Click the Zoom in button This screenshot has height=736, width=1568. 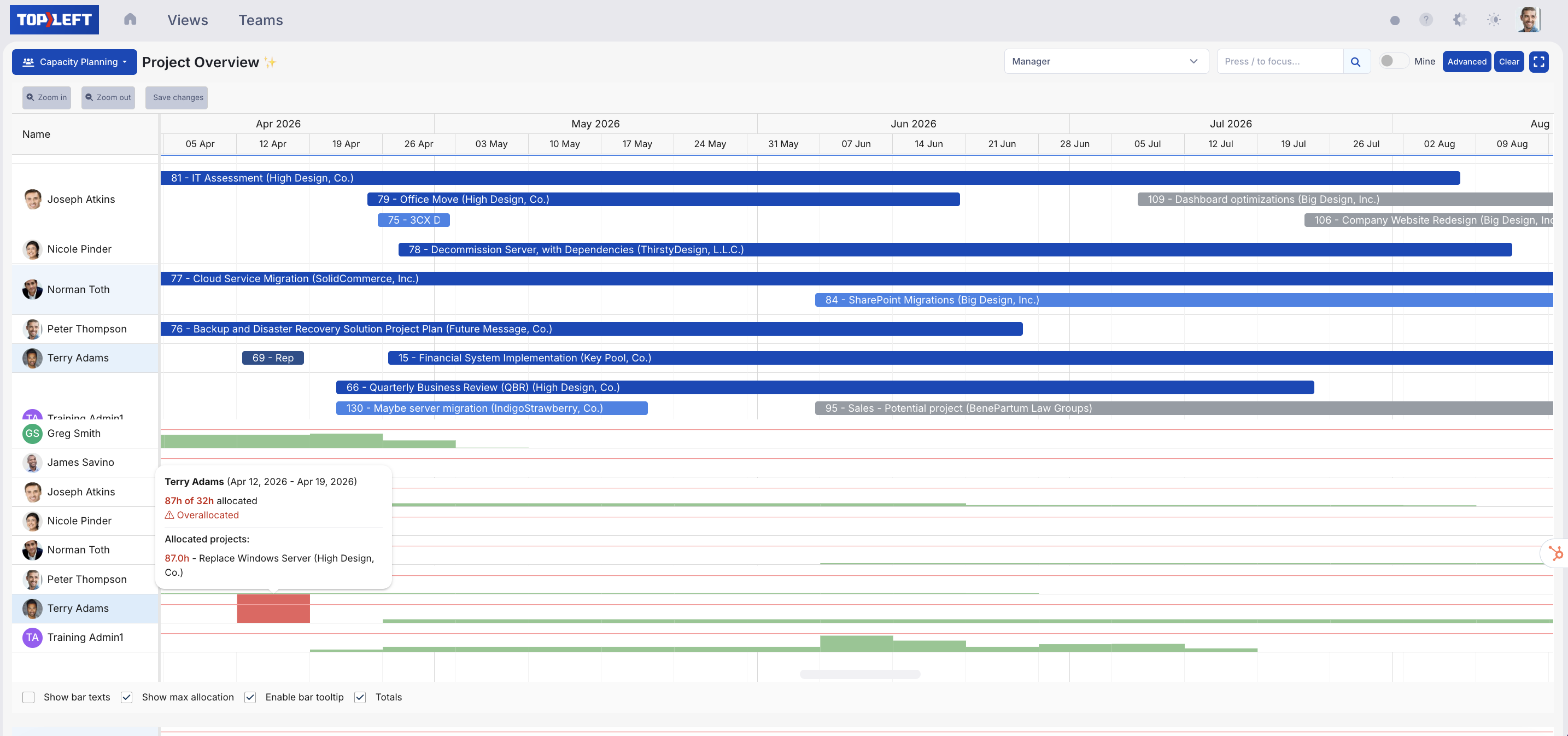tap(46, 97)
